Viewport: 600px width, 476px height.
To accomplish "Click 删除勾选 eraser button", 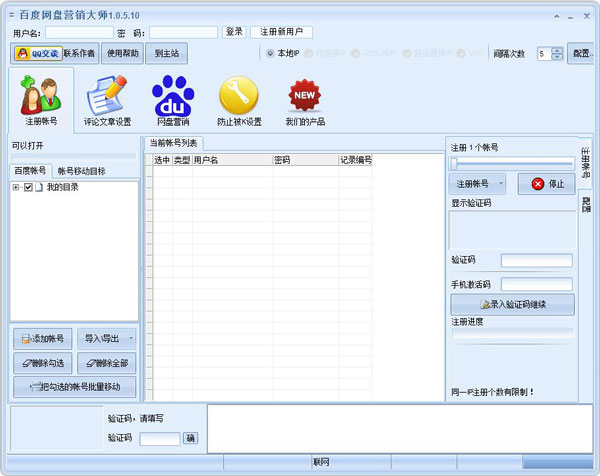I will pos(42,363).
